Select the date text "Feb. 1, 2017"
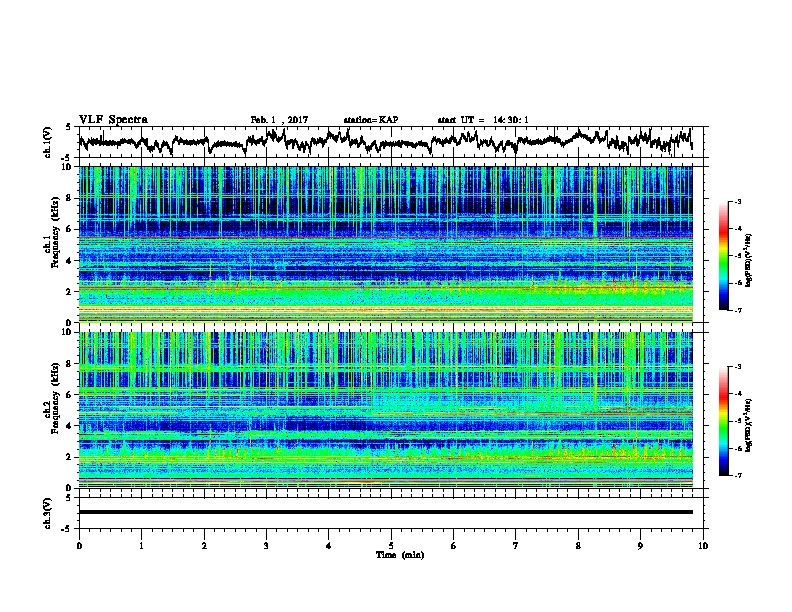 pyautogui.click(x=279, y=120)
